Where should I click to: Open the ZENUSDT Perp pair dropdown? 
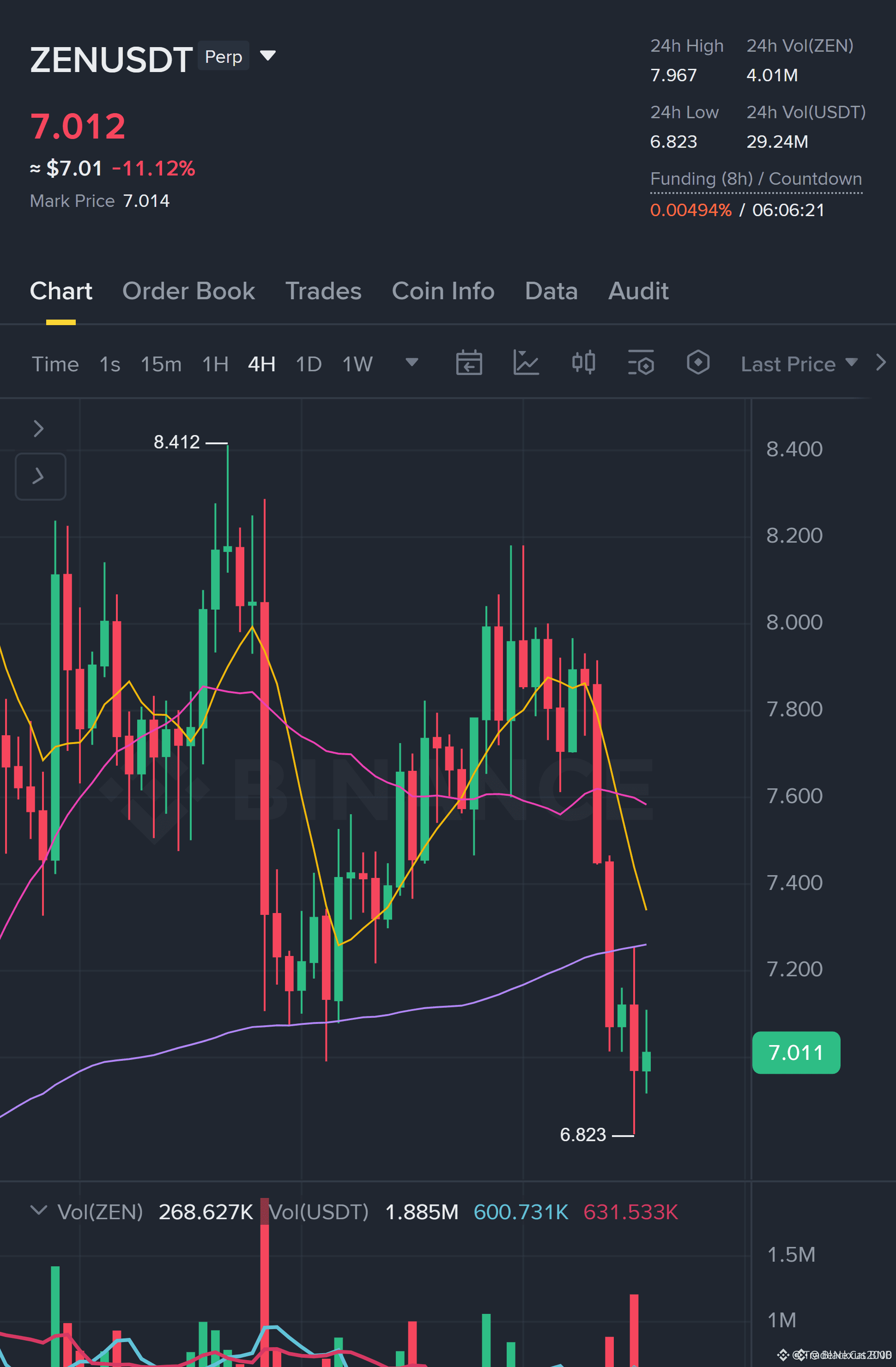coord(268,56)
